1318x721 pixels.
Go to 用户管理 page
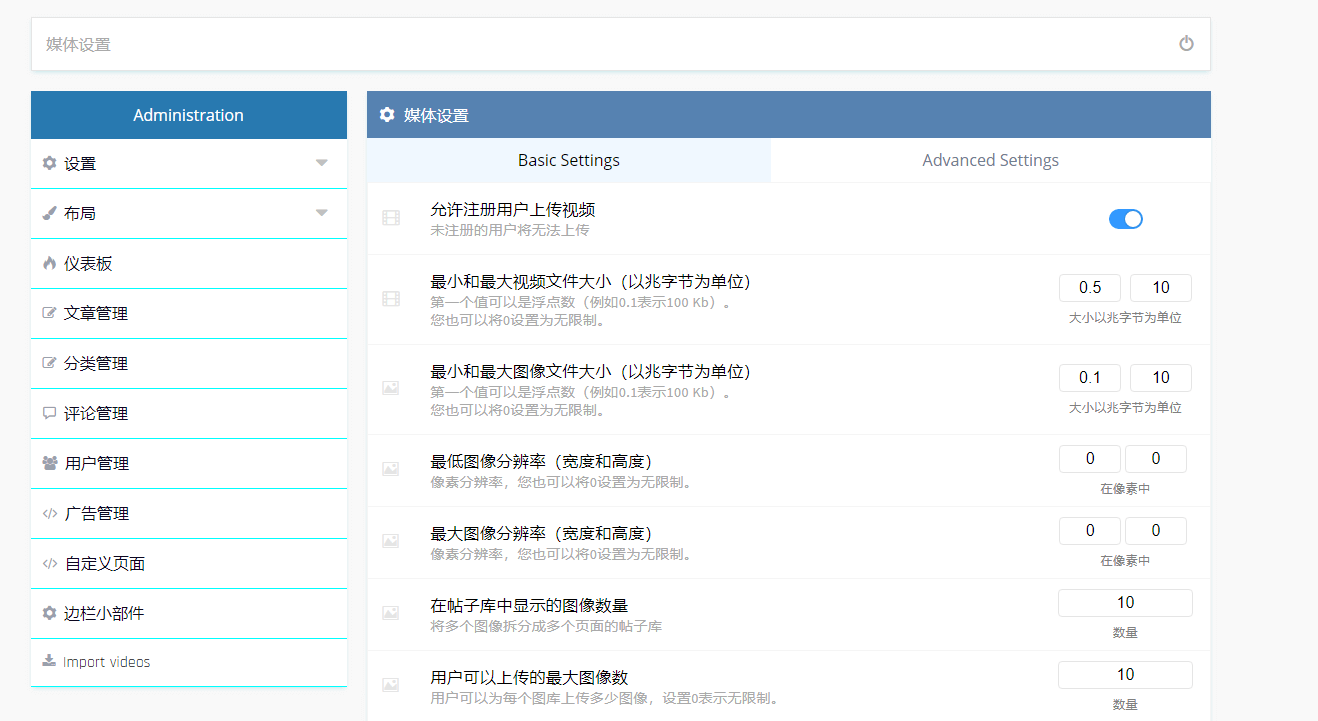pos(189,464)
